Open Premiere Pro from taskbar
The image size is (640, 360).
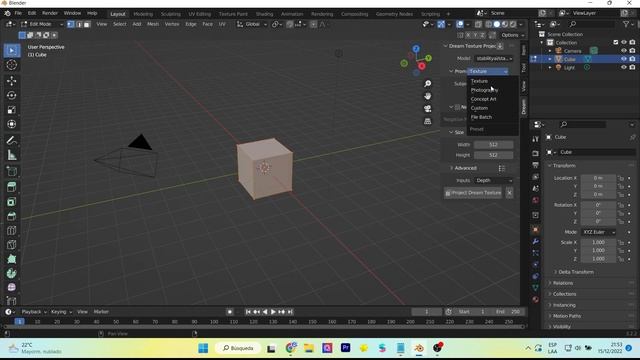[x=345, y=348]
